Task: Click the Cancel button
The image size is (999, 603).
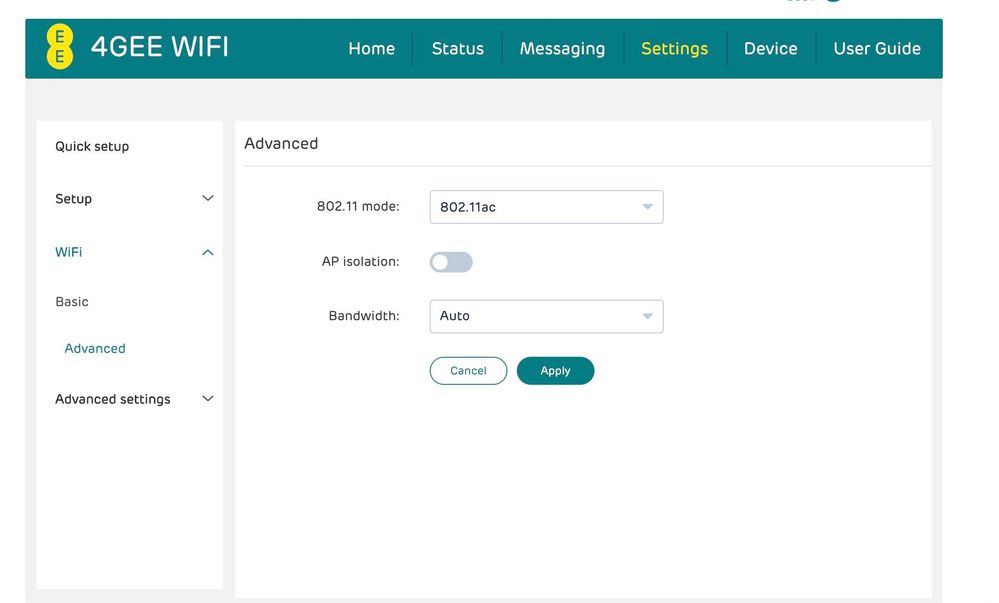Action: 468,371
